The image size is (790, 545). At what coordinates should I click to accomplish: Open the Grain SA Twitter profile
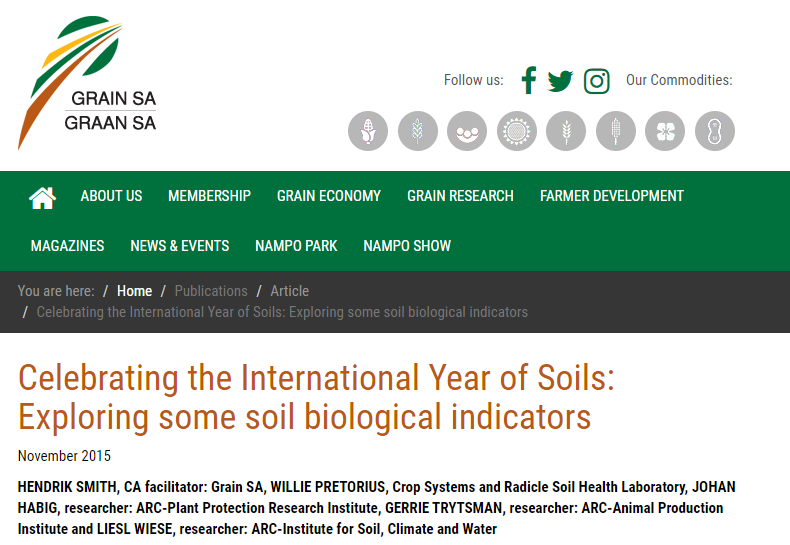coord(561,81)
